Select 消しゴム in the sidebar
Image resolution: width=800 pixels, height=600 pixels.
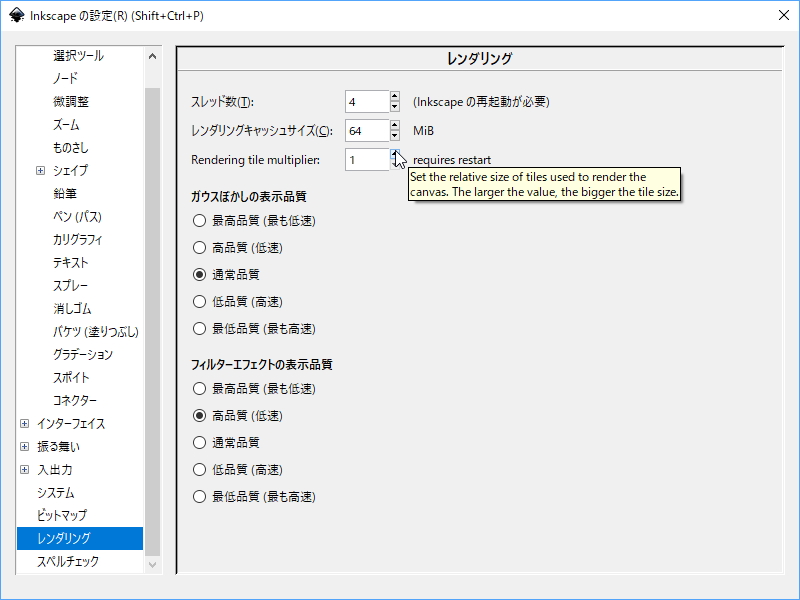coord(72,309)
